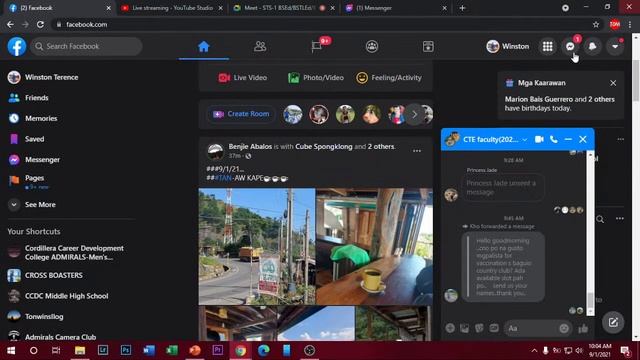Start a new message with compose icon
Viewport: 640px width, 360px height.
pyautogui.click(x=613, y=322)
